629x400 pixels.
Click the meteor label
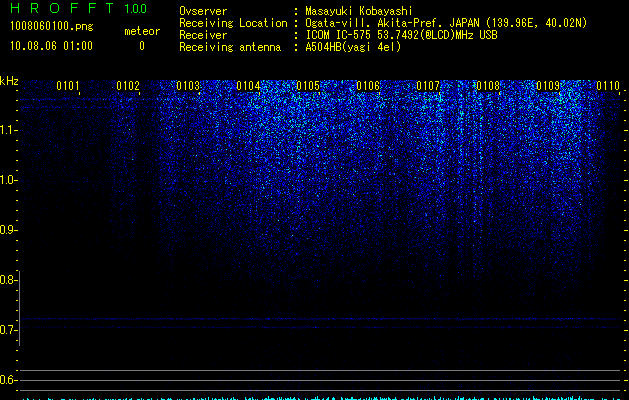click(x=142, y=31)
